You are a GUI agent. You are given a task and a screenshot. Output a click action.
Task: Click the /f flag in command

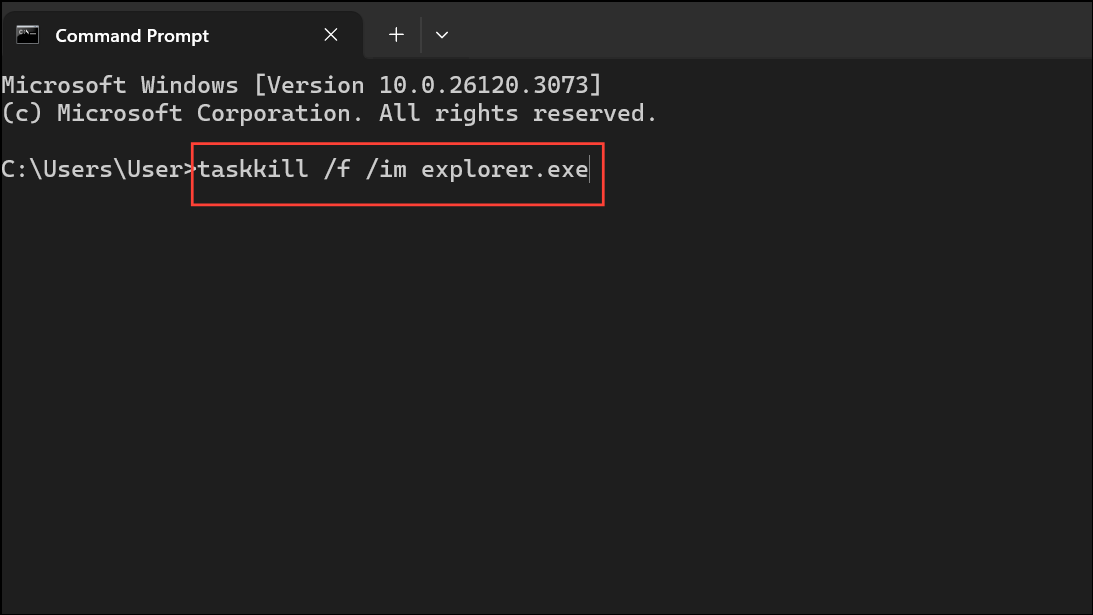point(337,169)
